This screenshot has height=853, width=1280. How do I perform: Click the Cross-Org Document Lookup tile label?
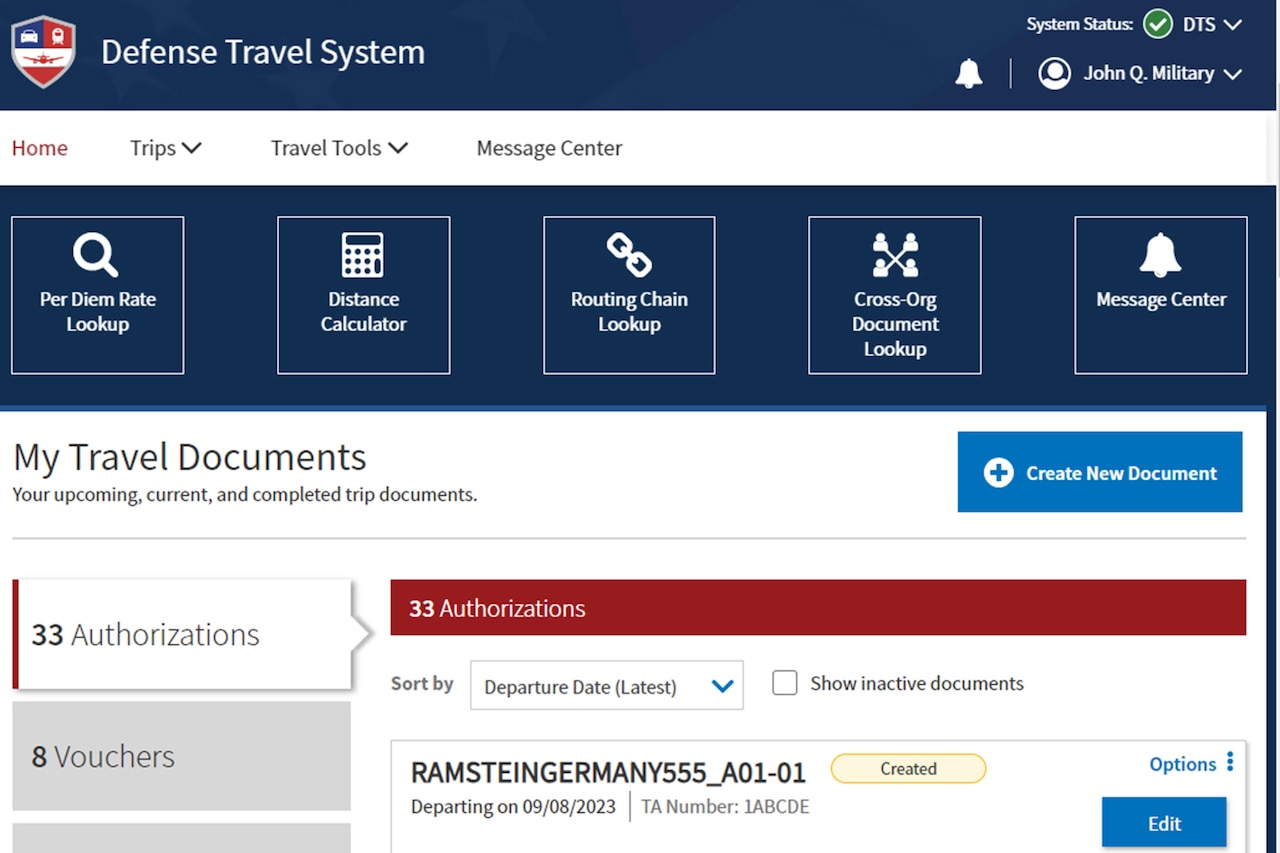click(x=895, y=324)
